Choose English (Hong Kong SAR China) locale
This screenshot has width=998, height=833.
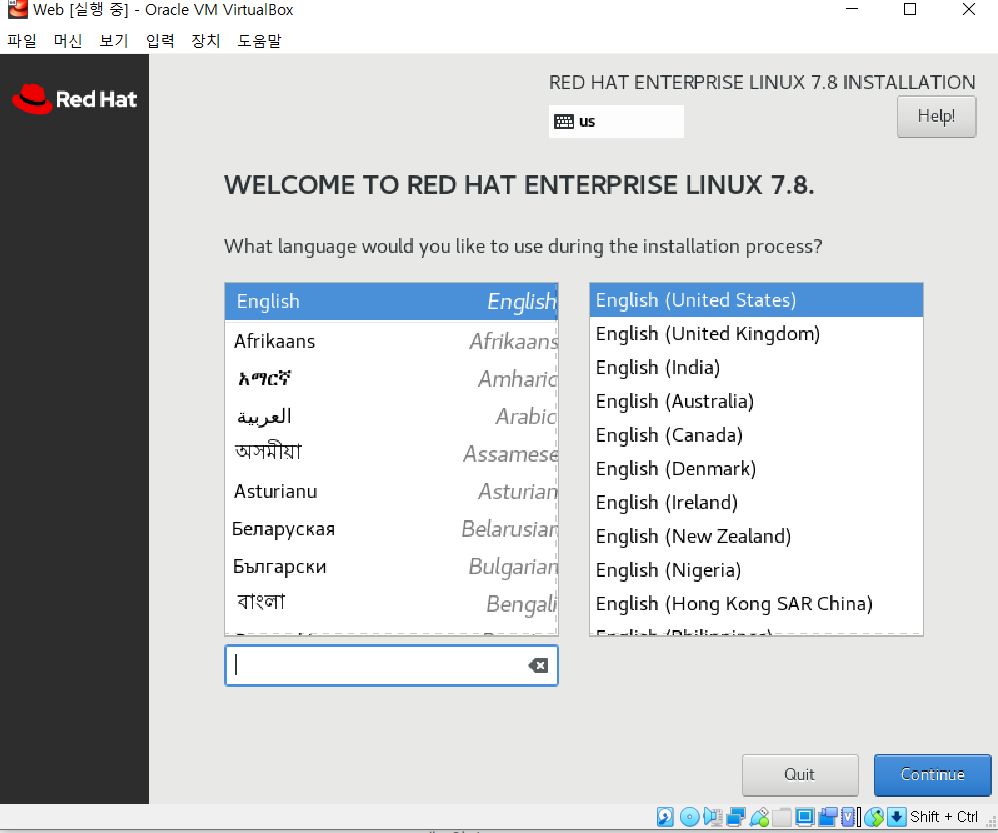tap(756, 604)
